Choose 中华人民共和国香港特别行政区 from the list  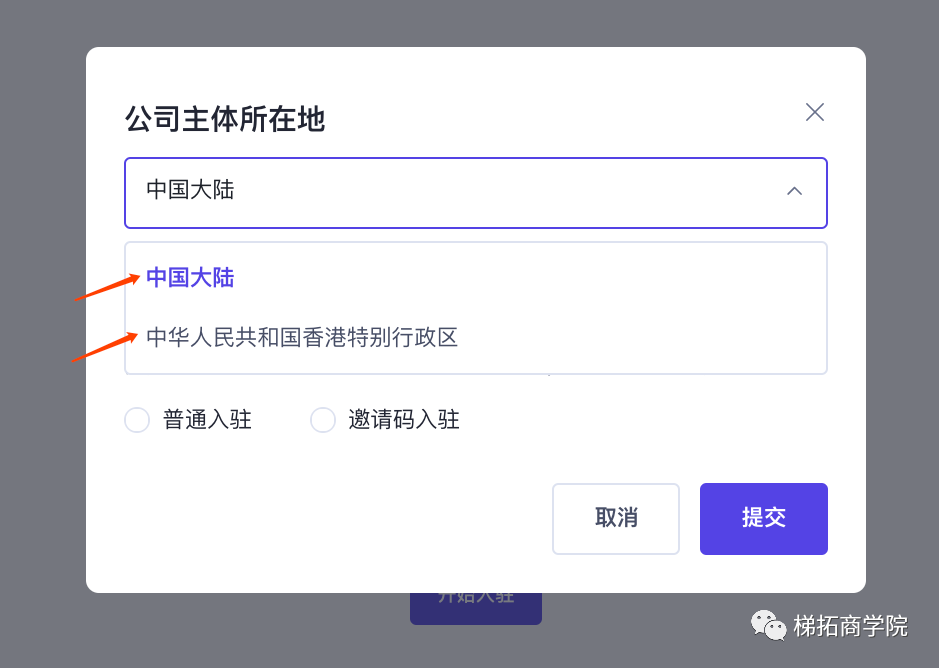(302, 338)
